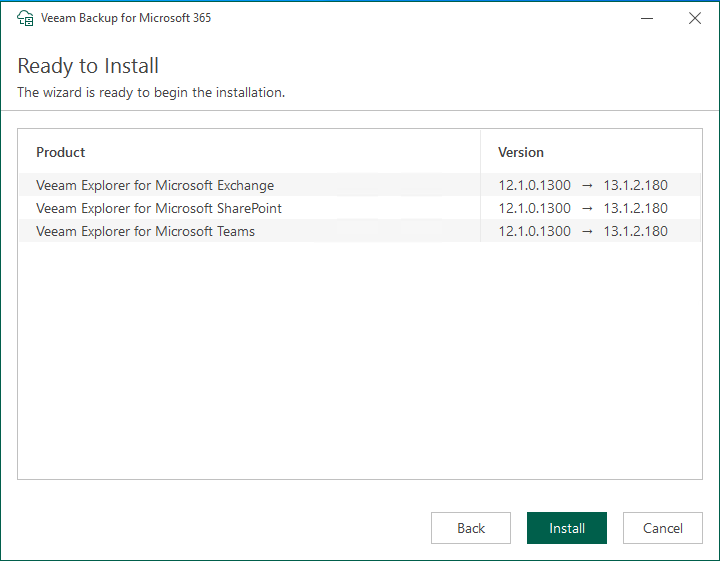This screenshot has width=720, height=561.
Task: Click the Veeam app icon in title bar
Action: click(x=25, y=18)
